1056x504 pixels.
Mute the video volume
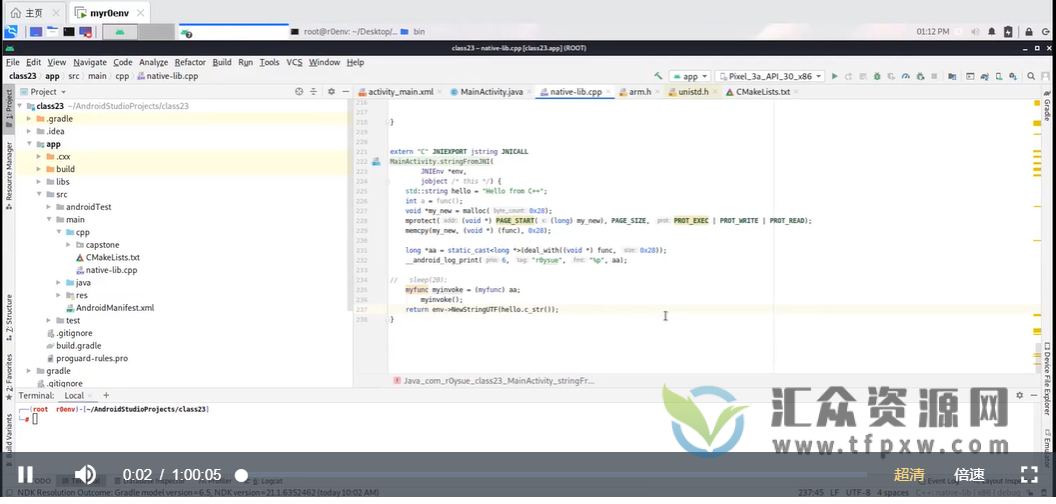tap(85, 475)
